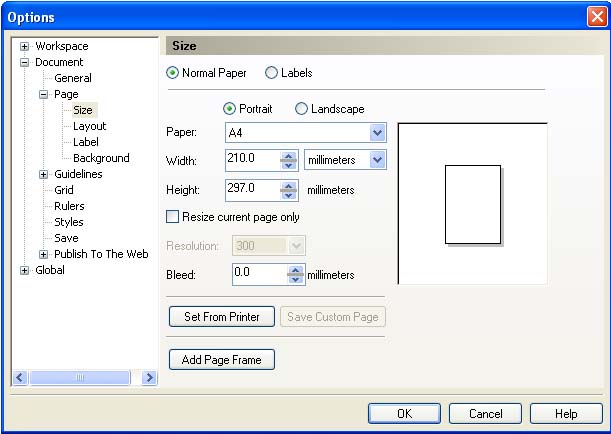
Task: Open the Label page settings
Action: 86,142
